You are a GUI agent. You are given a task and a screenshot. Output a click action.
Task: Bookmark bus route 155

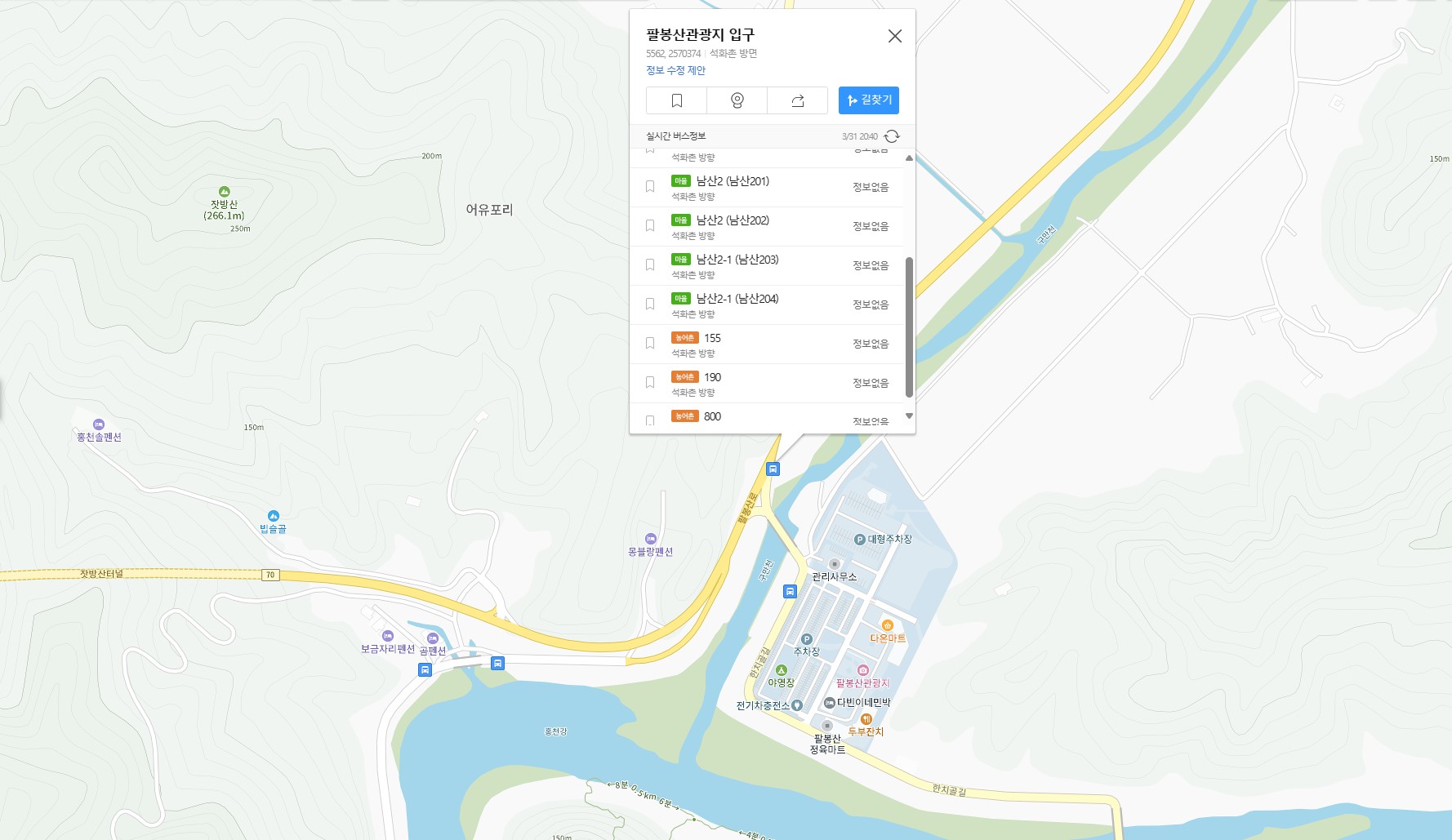[650, 344]
